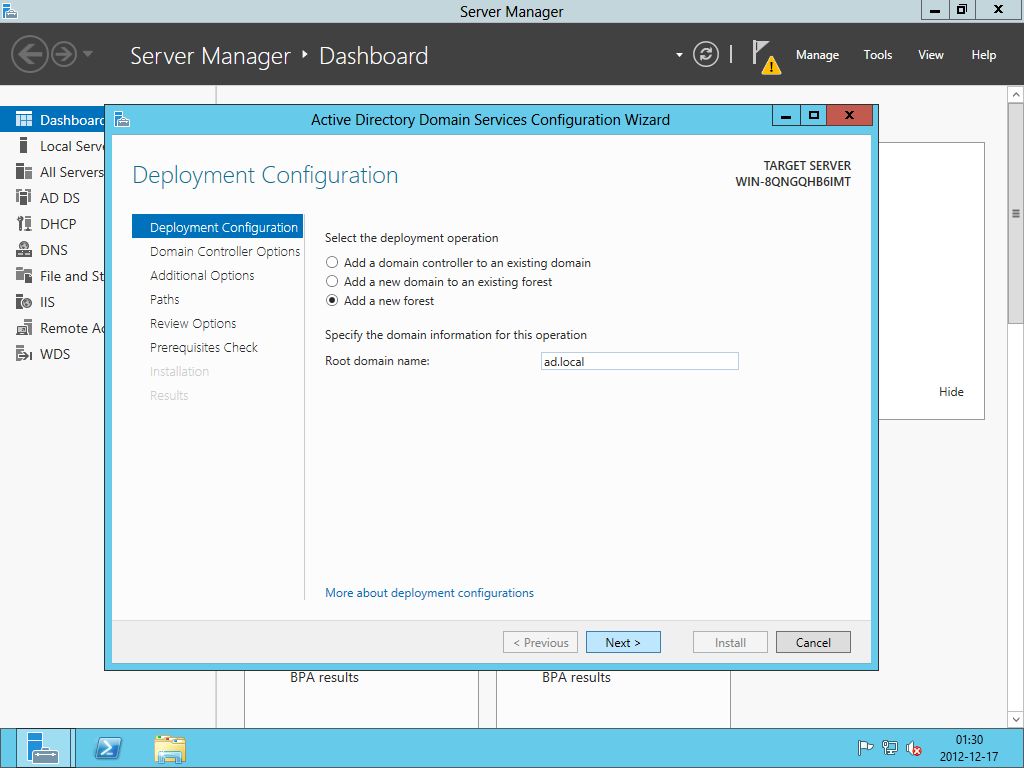The image size is (1024, 768).
Task: Refresh the Server Manager dashboard
Action: (706, 54)
